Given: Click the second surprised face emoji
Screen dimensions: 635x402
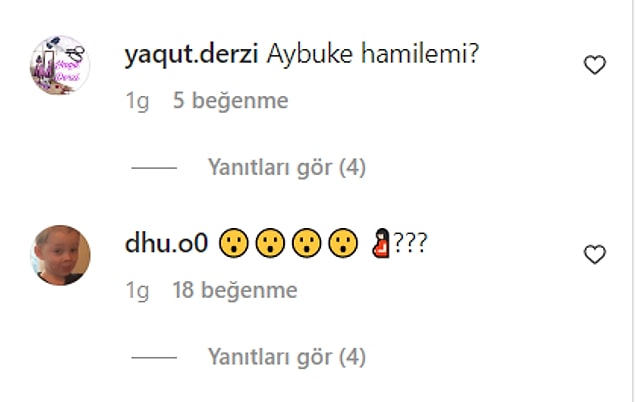Looking at the screenshot, I should point(270,243).
